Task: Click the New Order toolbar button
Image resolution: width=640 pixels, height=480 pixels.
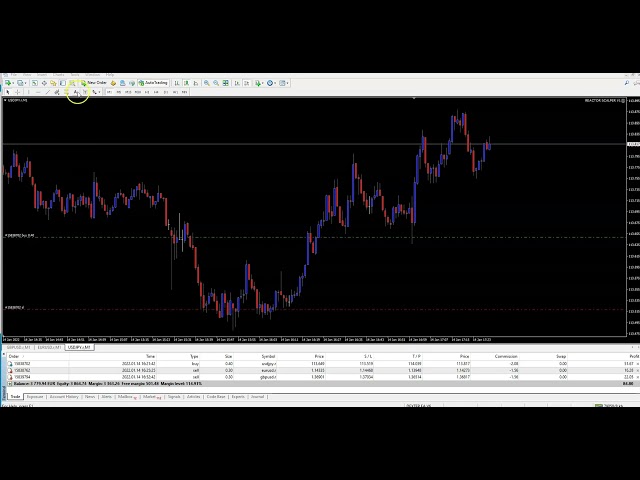Action: pos(96,83)
